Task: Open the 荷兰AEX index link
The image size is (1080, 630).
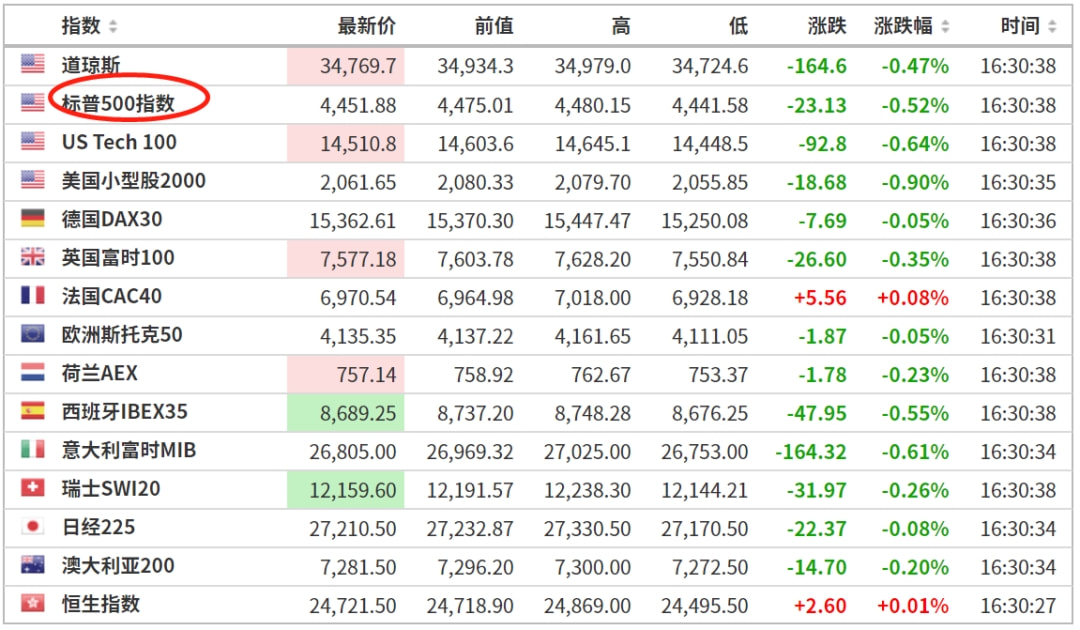Action: pyautogui.click(x=100, y=373)
